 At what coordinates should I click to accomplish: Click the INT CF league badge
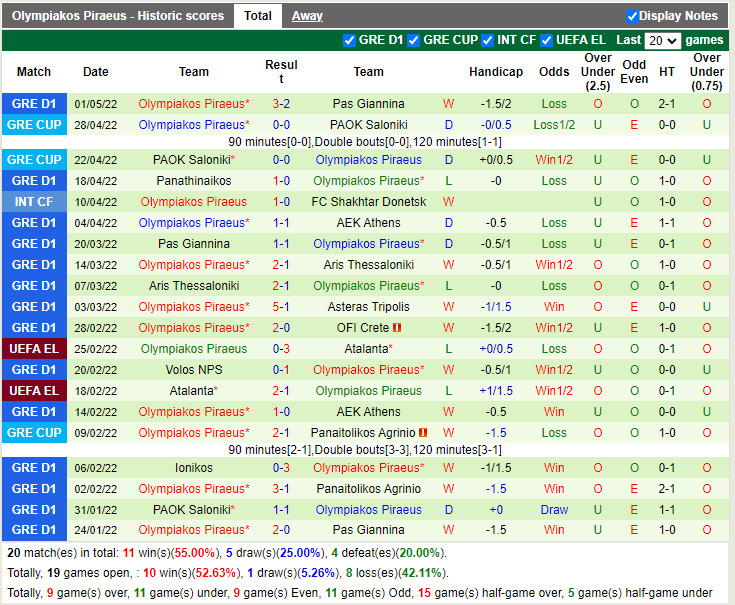34,202
